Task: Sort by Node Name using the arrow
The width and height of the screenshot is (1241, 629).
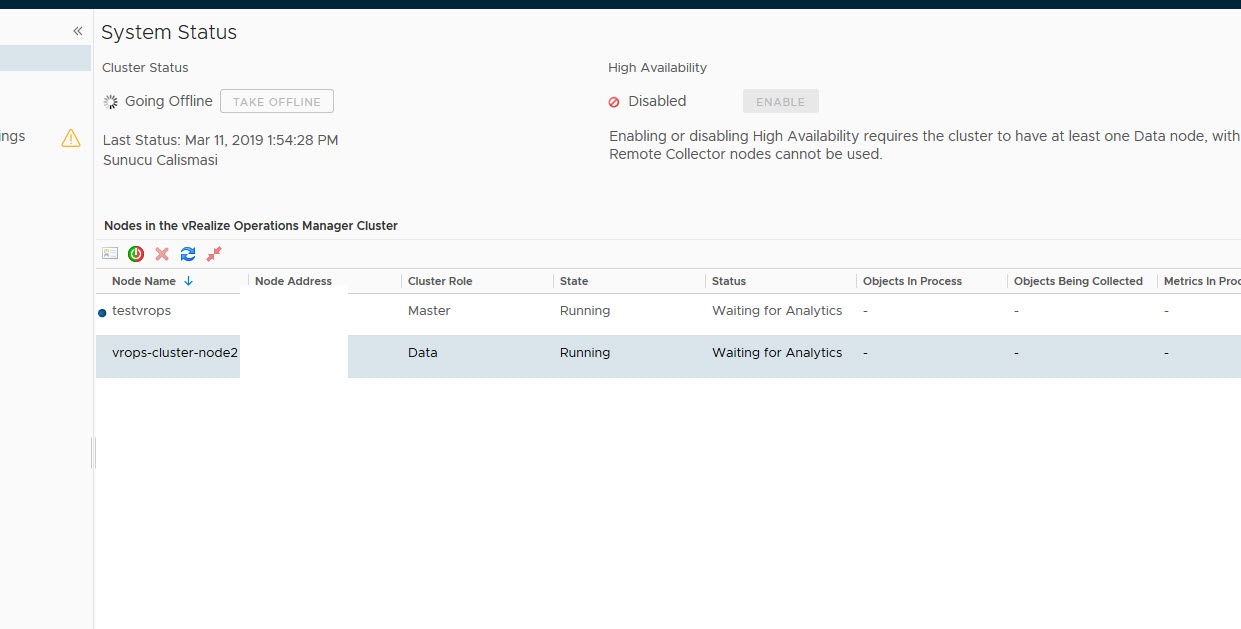Action: (188, 281)
